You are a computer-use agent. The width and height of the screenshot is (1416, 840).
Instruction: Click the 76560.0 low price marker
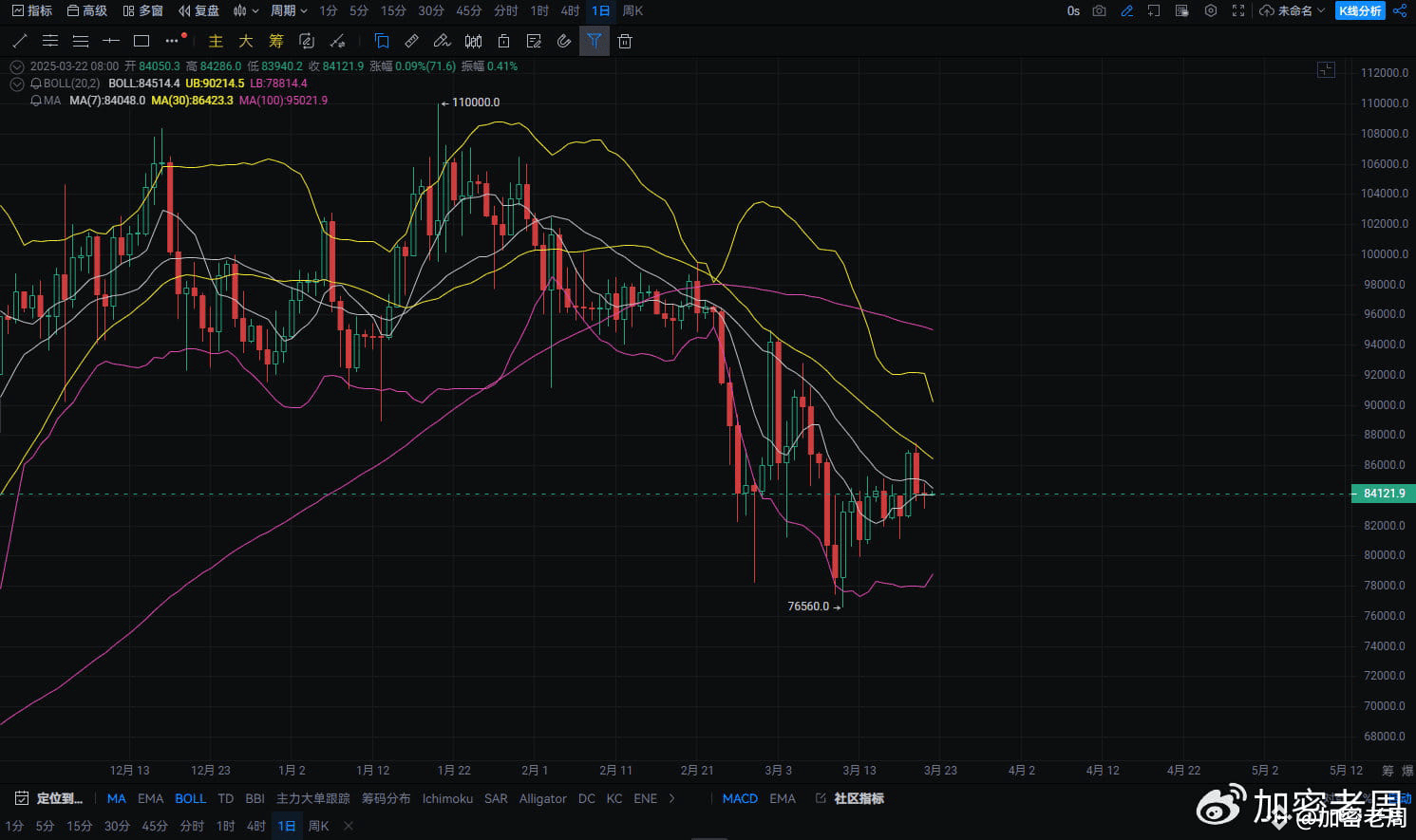[814, 607]
